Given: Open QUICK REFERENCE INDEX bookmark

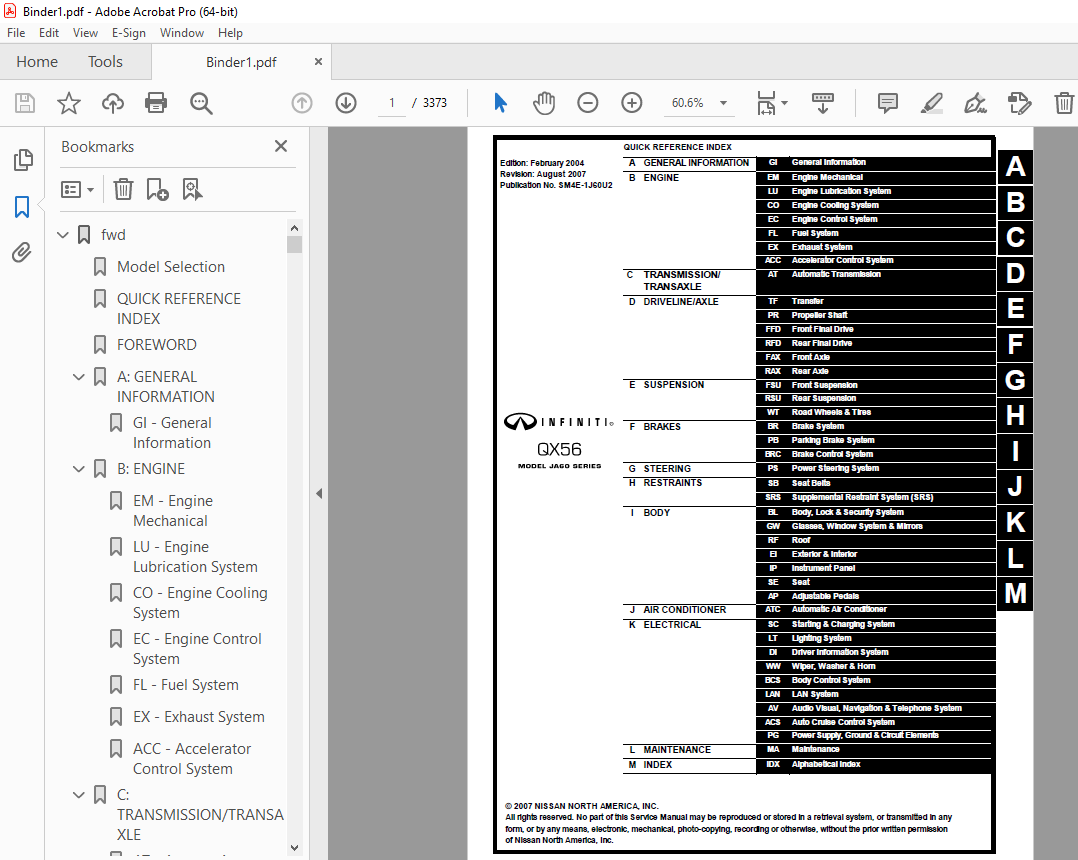Looking at the screenshot, I should click(179, 309).
